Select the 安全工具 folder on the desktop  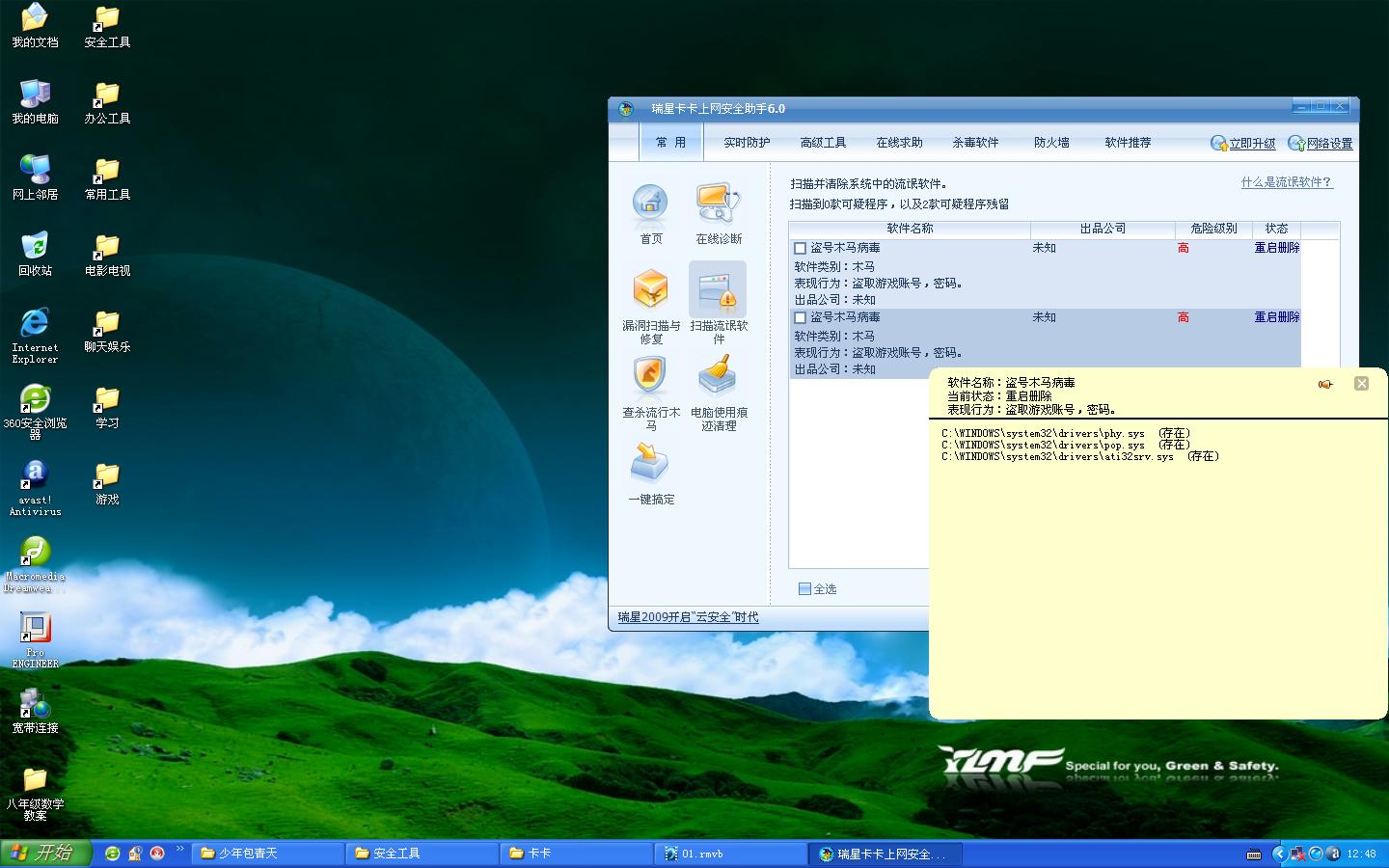click(x=107, y=26)
